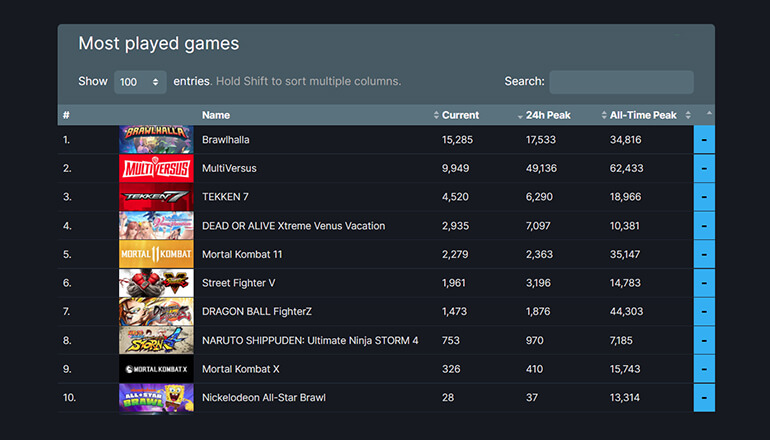Image resolution: width=770 pixels, height=440 pixels.
Task: Open the Nickelodeon All-Star Brawl name link
Action: coord(264,398)
